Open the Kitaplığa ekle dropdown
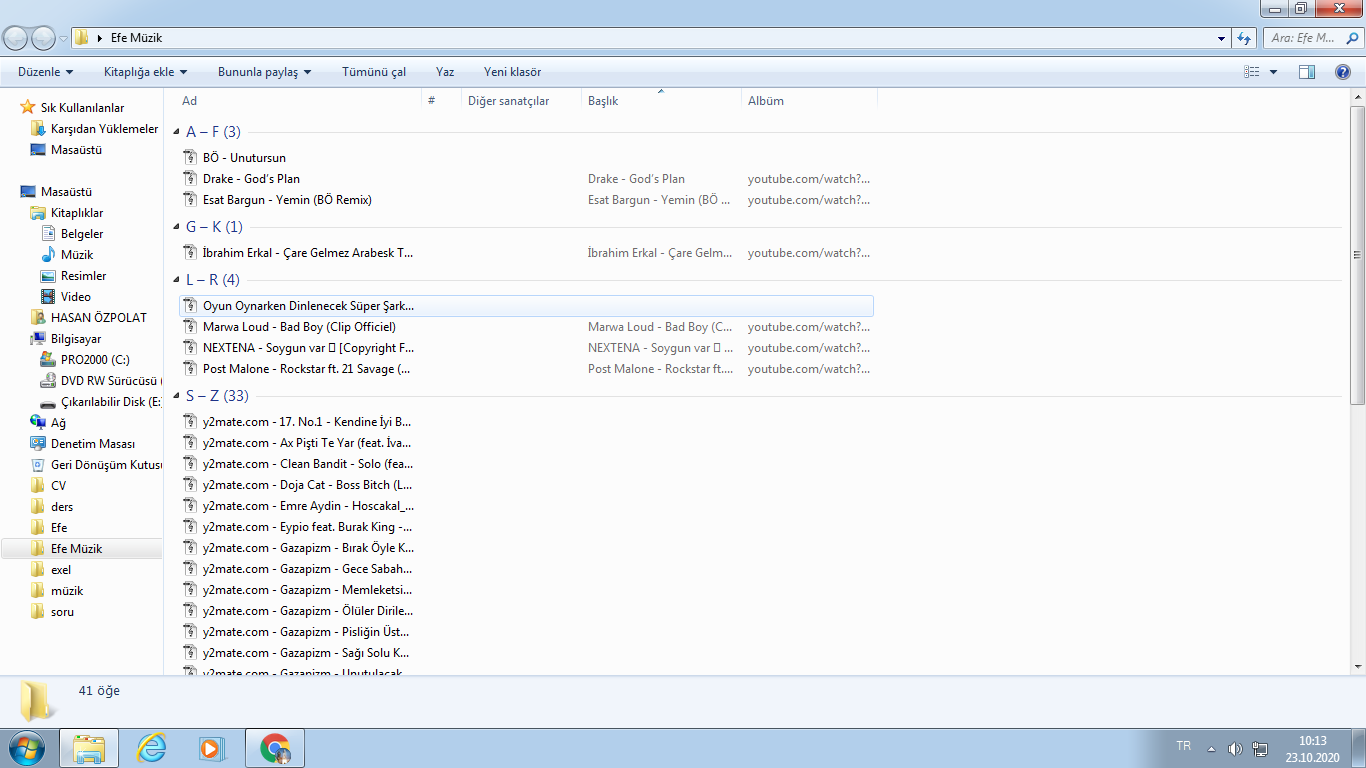Screen dimensions: 1366x768 click(145, 72)
